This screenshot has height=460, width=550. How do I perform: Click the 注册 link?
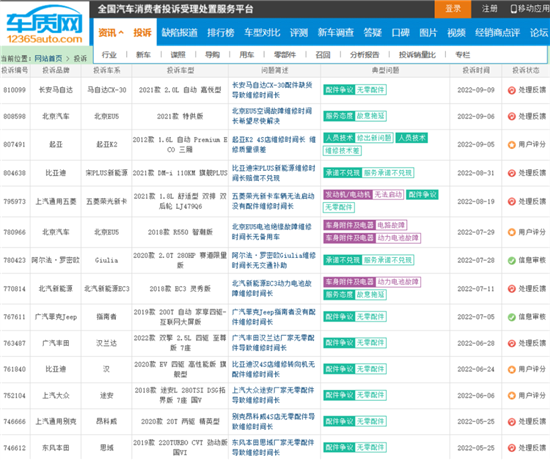click(x=489, y=9)
